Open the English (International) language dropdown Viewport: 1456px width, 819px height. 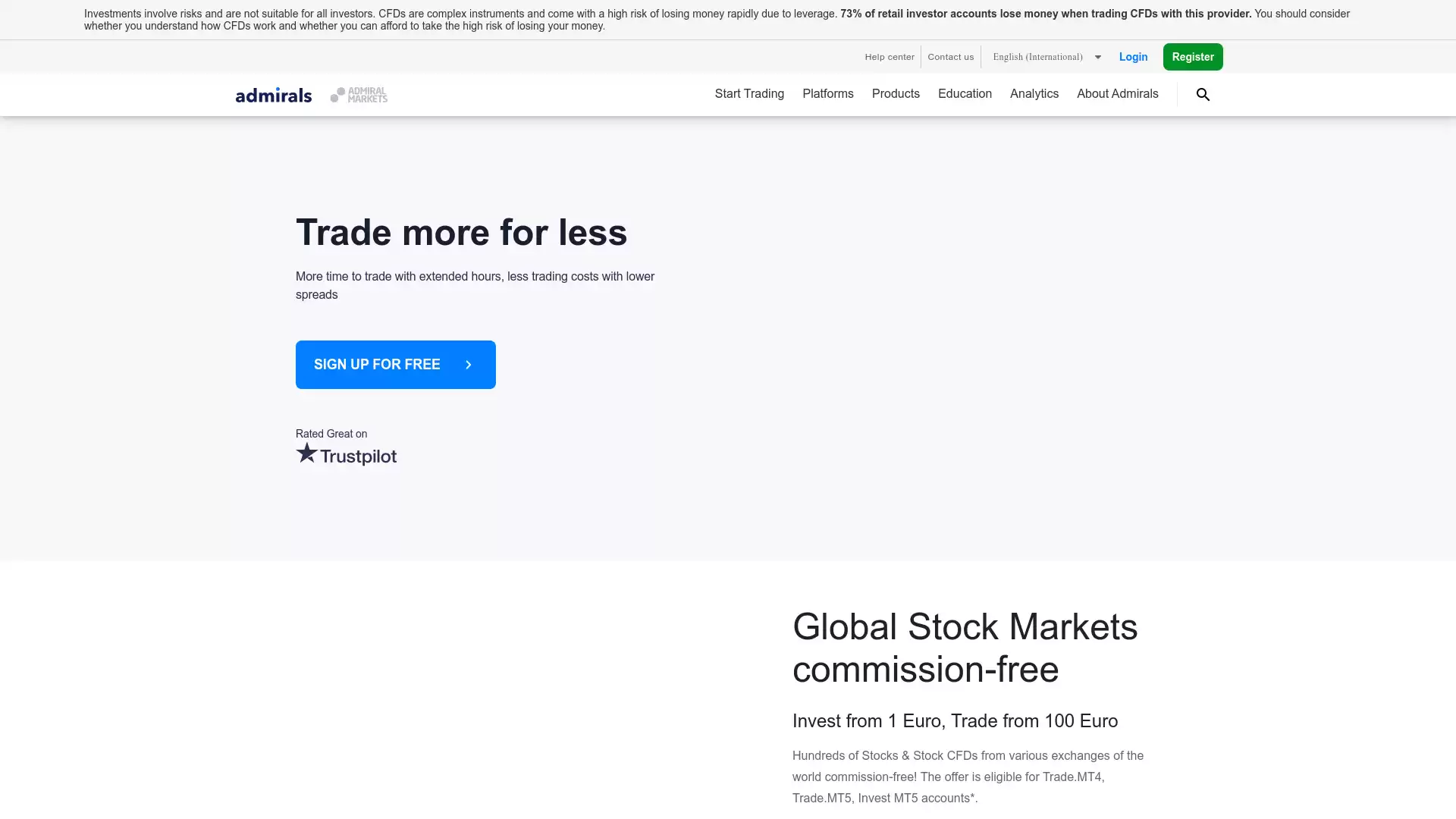1037,57
